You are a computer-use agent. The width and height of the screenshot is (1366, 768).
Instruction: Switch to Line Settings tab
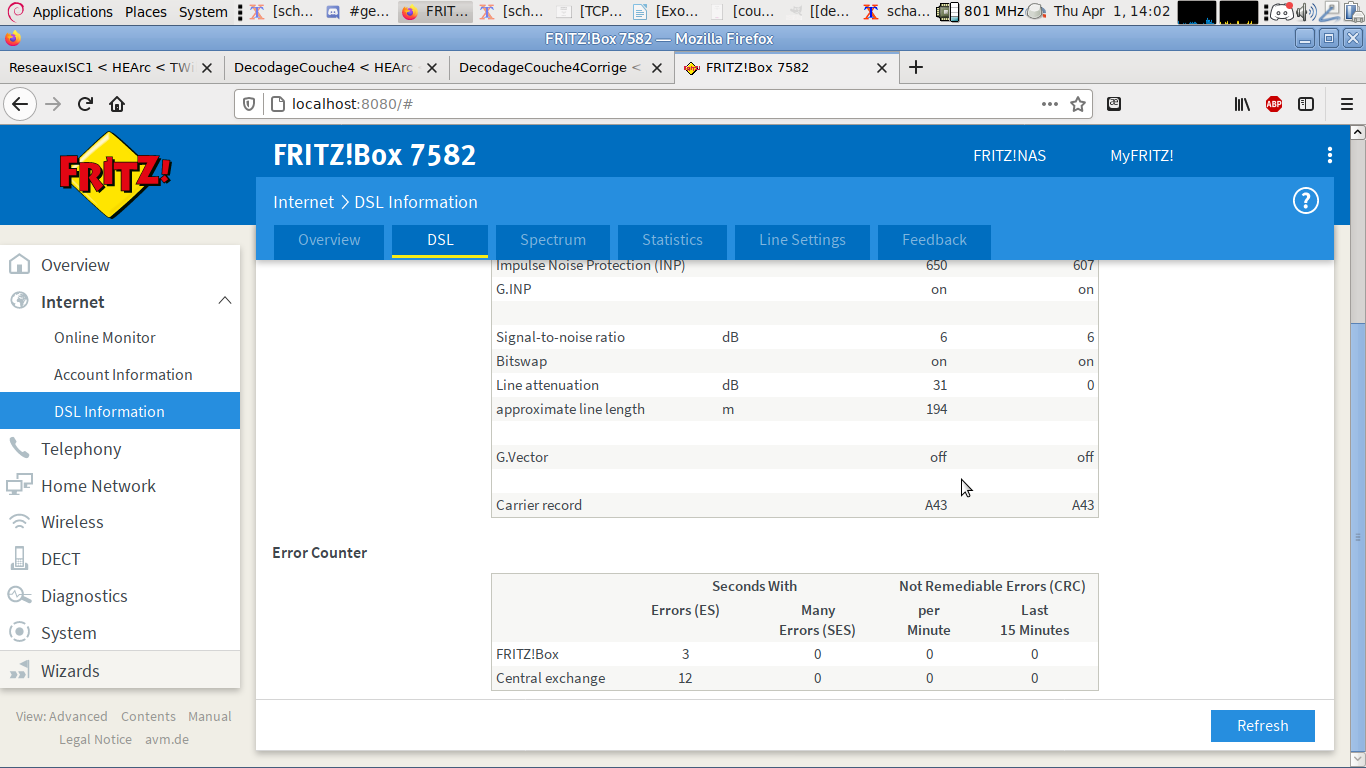802,240
